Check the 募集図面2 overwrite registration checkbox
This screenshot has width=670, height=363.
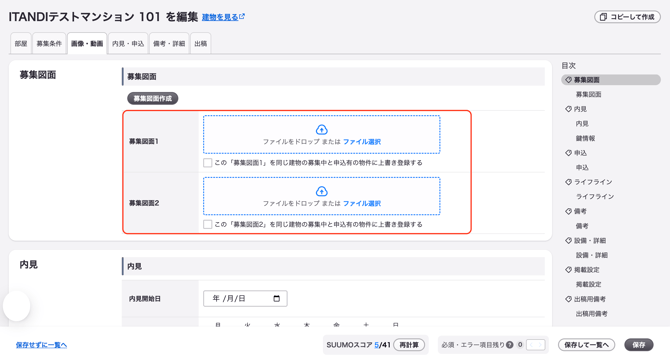tap(208, 224)
